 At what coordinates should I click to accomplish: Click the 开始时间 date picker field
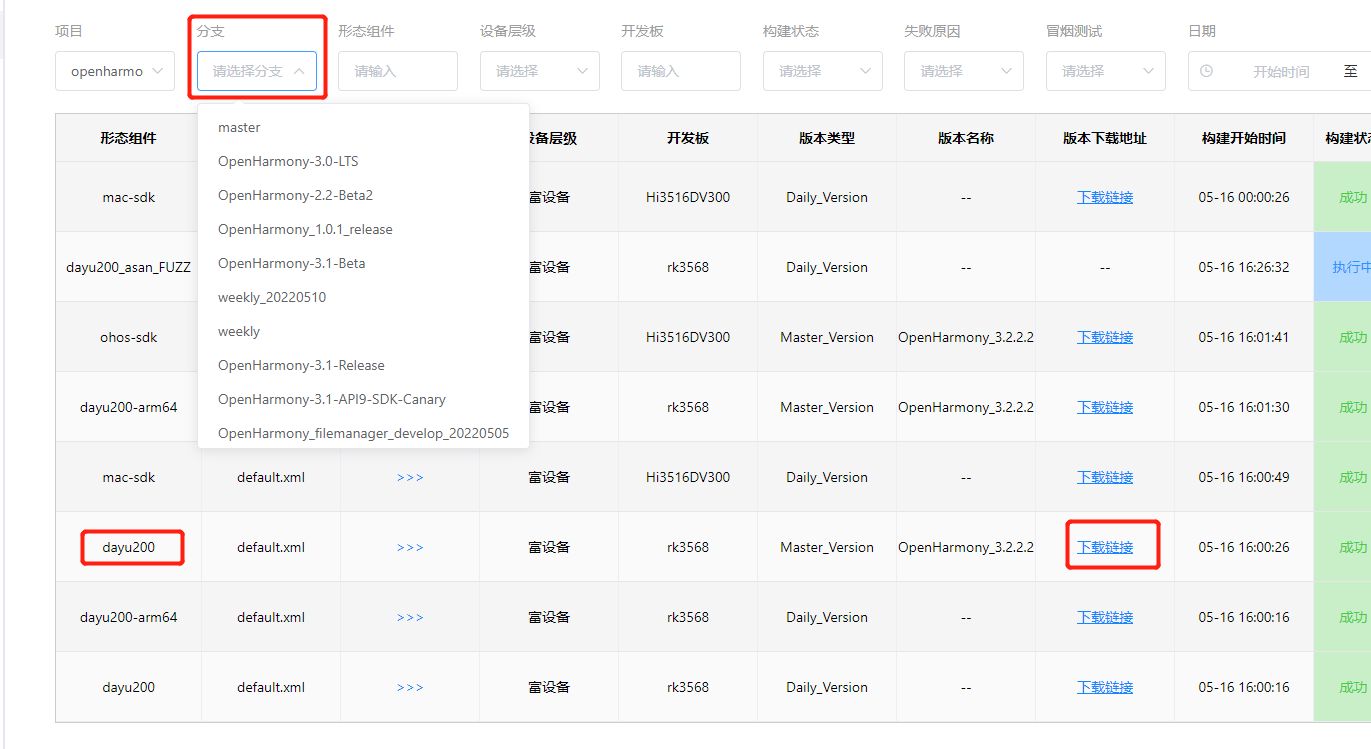(1280, 71)
